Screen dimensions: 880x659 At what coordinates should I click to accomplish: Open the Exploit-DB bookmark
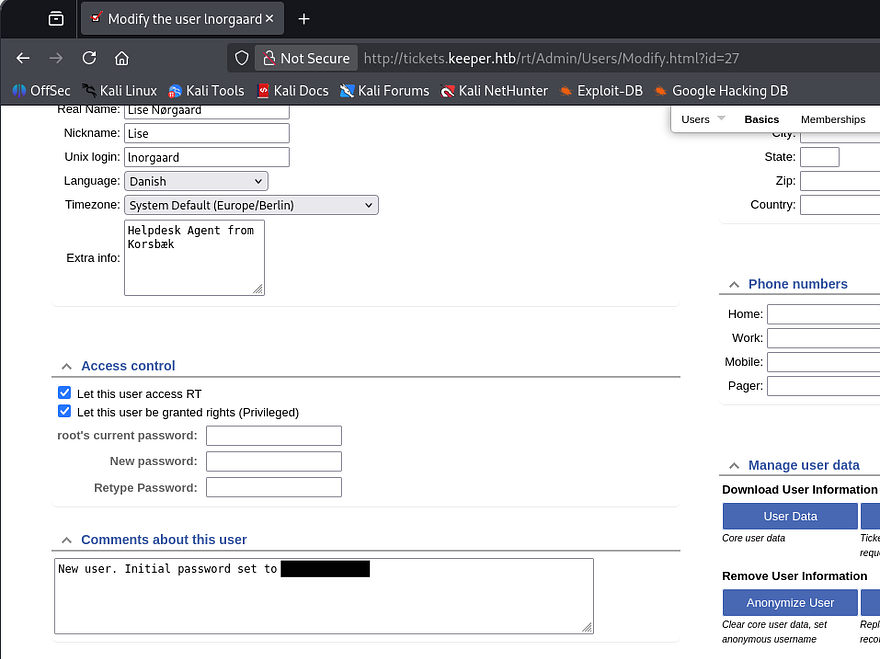(x=600, y=91)
